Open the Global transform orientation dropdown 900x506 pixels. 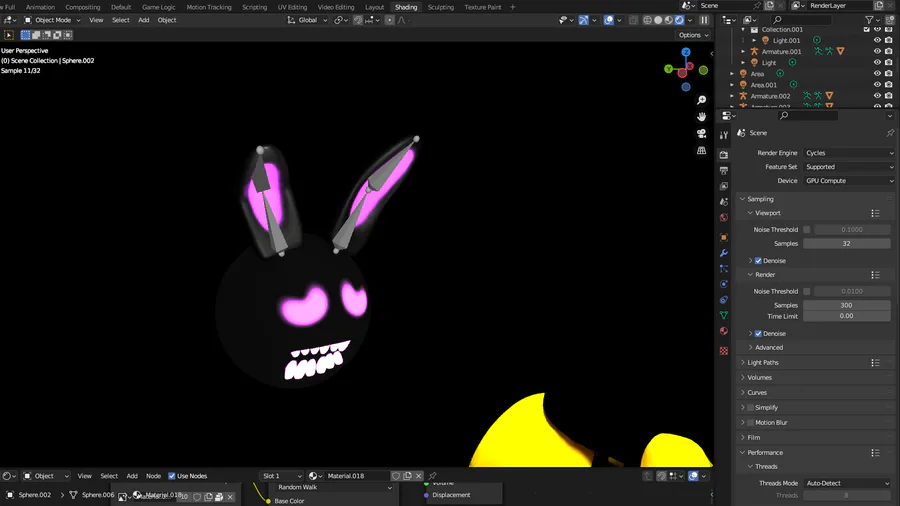[308, 20]
